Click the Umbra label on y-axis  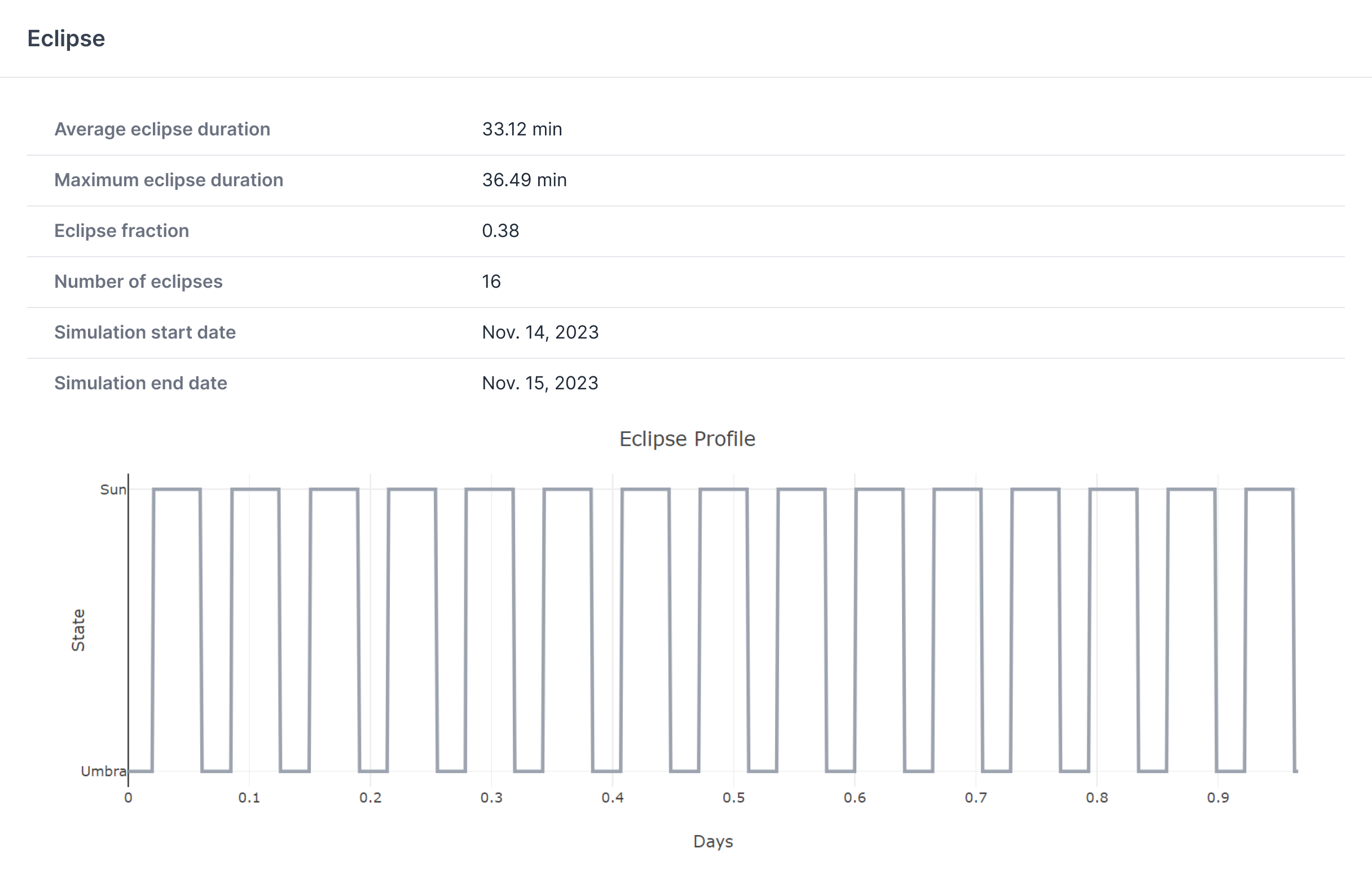103,771
